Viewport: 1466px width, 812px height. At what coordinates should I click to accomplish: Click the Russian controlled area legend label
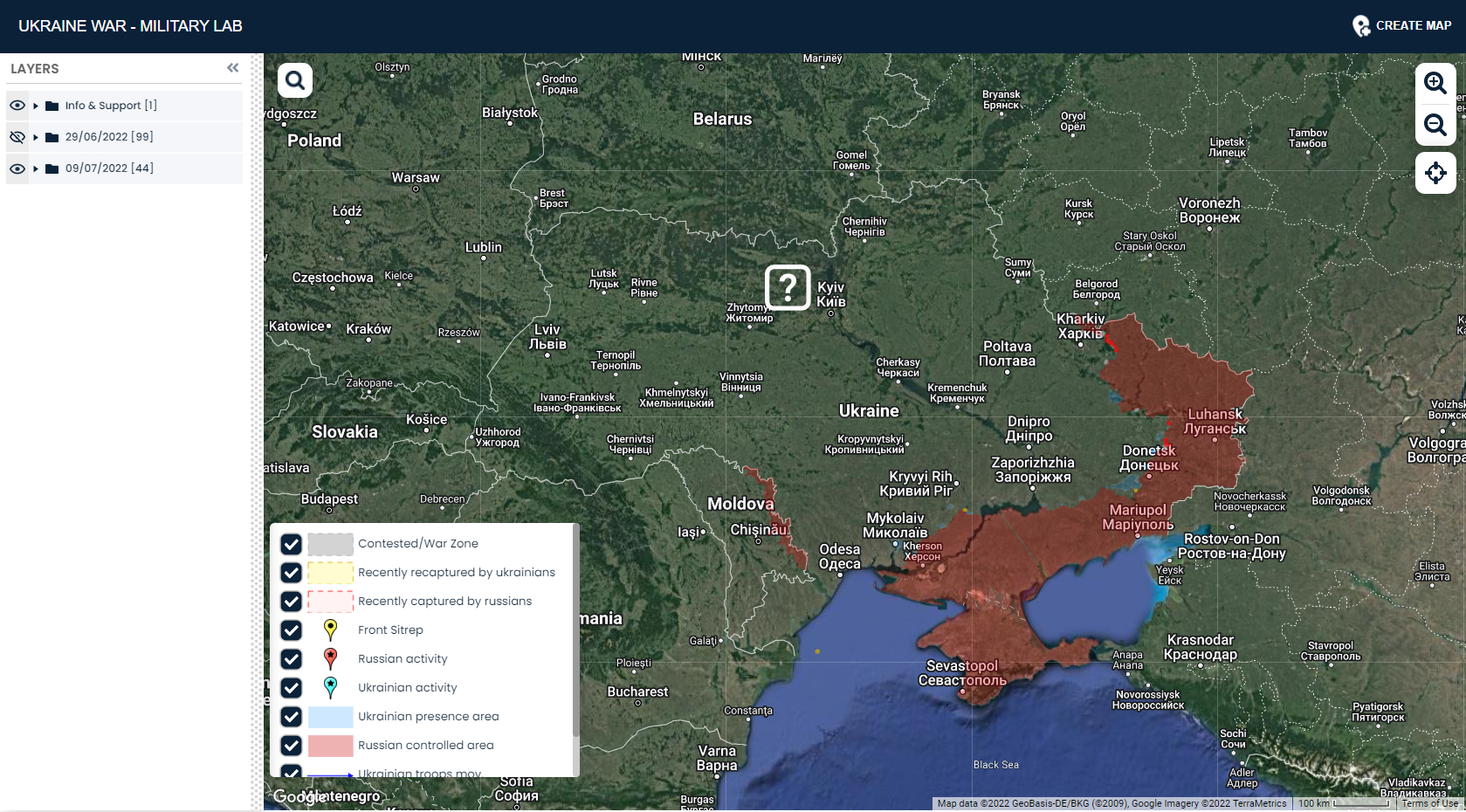[x=426, y=745]
